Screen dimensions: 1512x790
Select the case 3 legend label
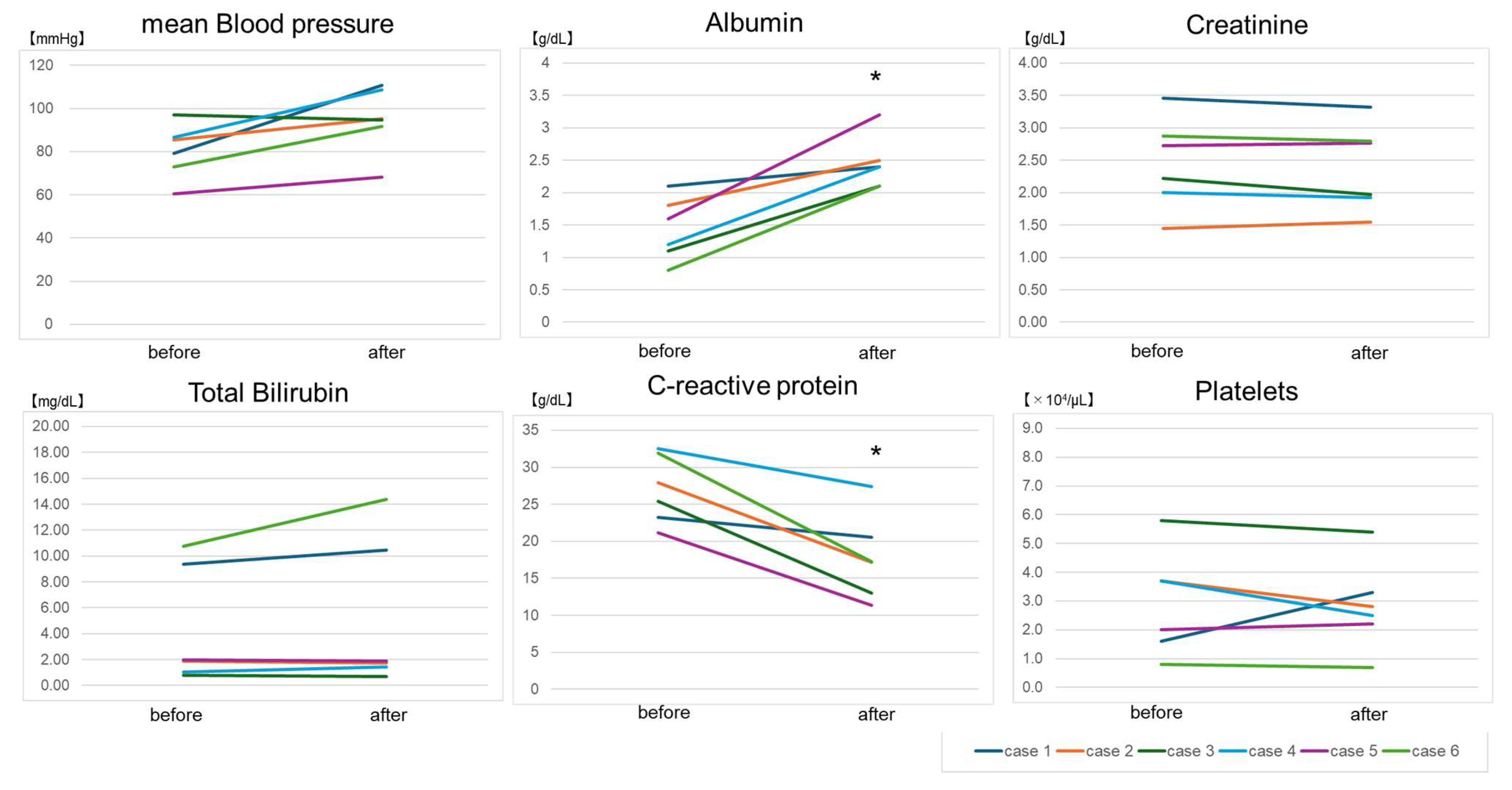pos(1190,751)
